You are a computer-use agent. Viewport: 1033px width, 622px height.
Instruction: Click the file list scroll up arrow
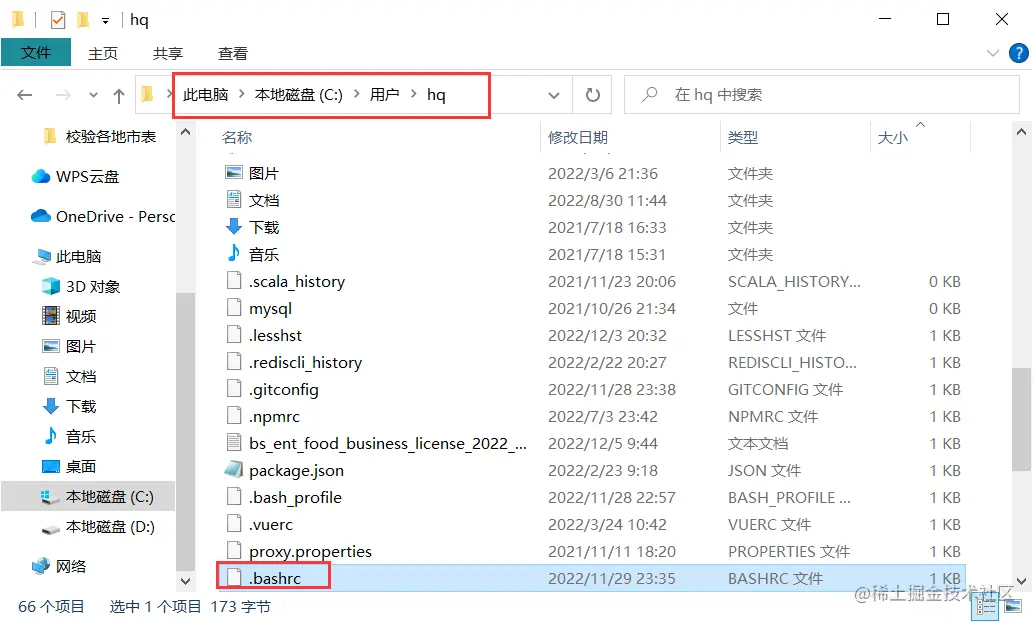pyautogui.click(x=1021, y=132)
